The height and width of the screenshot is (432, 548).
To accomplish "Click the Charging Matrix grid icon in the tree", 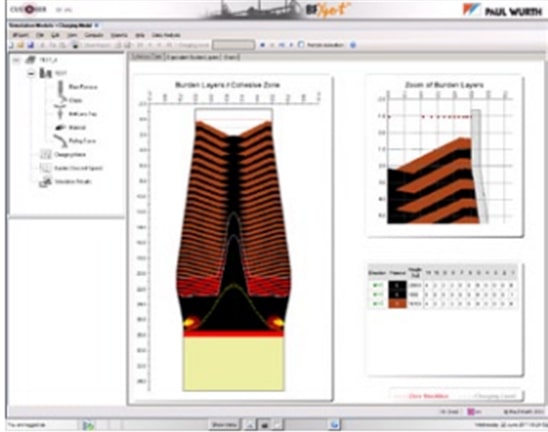I will tap(45, 154).
